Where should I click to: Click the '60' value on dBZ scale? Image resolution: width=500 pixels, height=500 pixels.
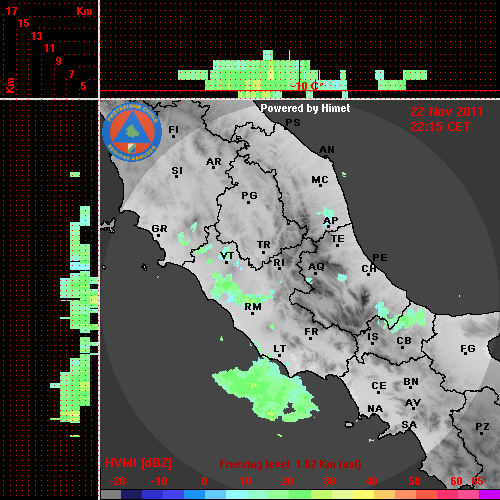pyautogui.click(x=456, y=481)
